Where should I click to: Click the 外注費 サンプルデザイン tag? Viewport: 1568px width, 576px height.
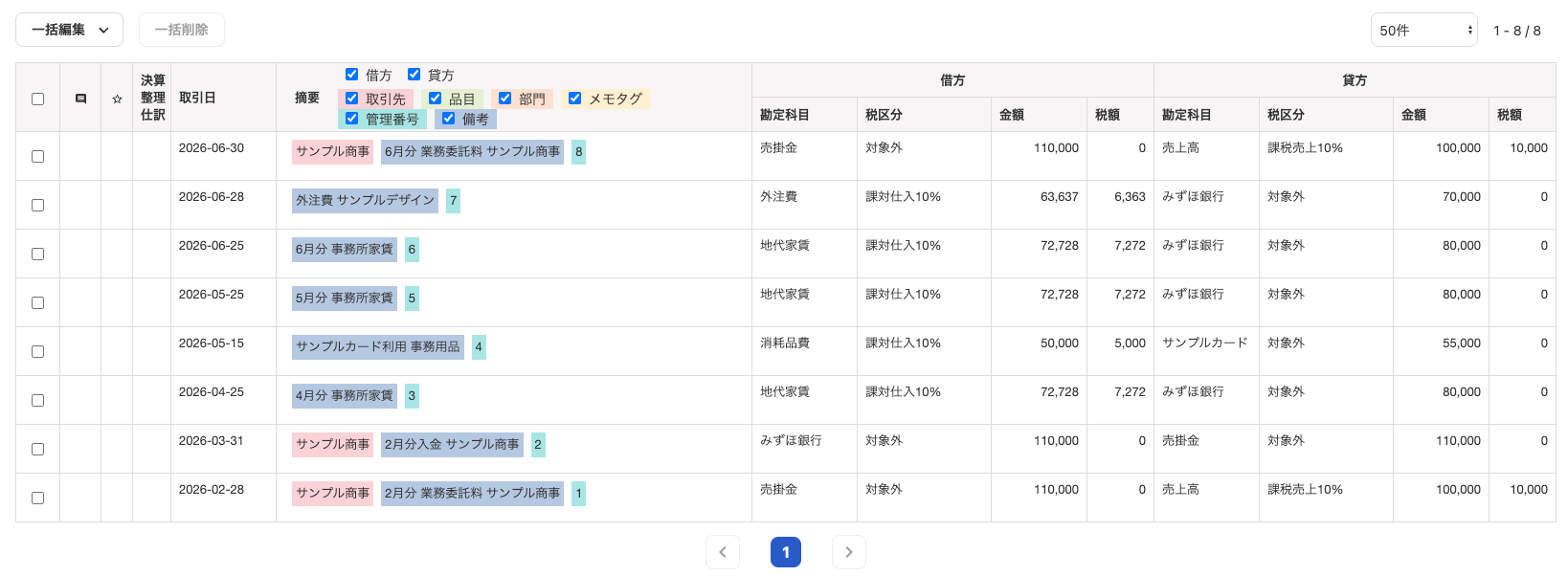[365, 200]
